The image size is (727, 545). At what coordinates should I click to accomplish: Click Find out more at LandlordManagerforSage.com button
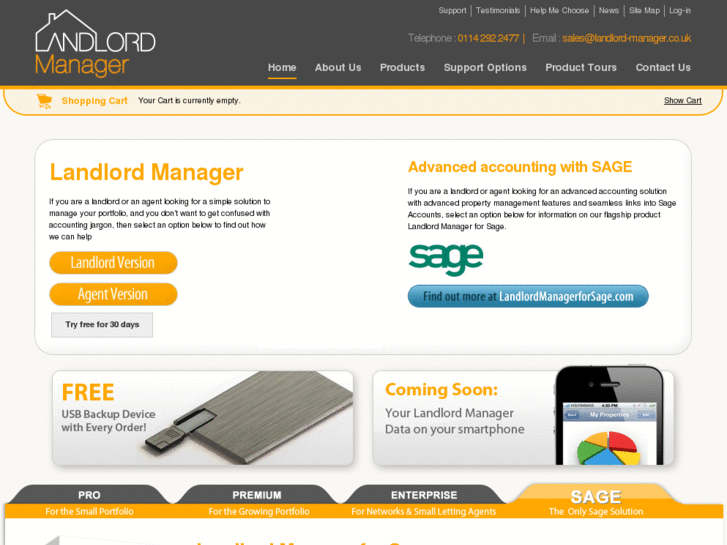coord(528,296)
